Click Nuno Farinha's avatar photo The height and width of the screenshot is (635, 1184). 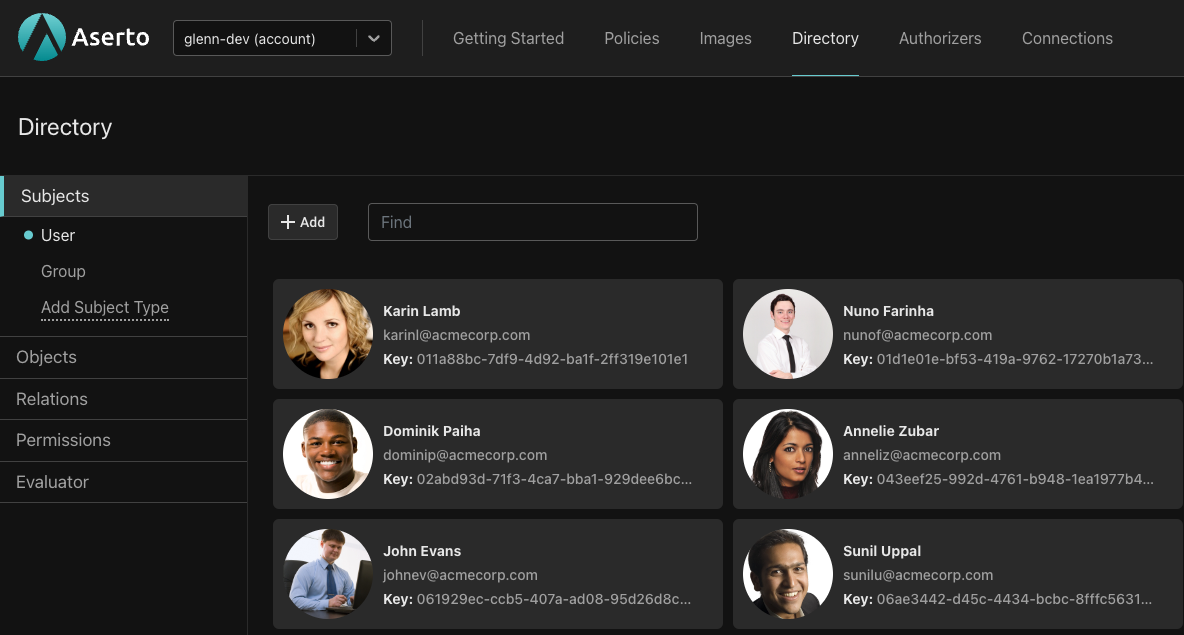[788, 334]
